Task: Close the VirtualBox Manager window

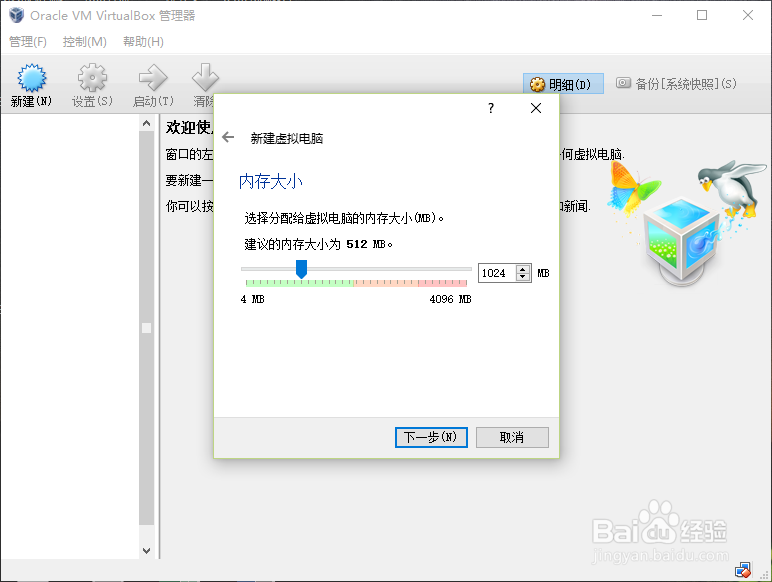Action: tap(748, 15)
